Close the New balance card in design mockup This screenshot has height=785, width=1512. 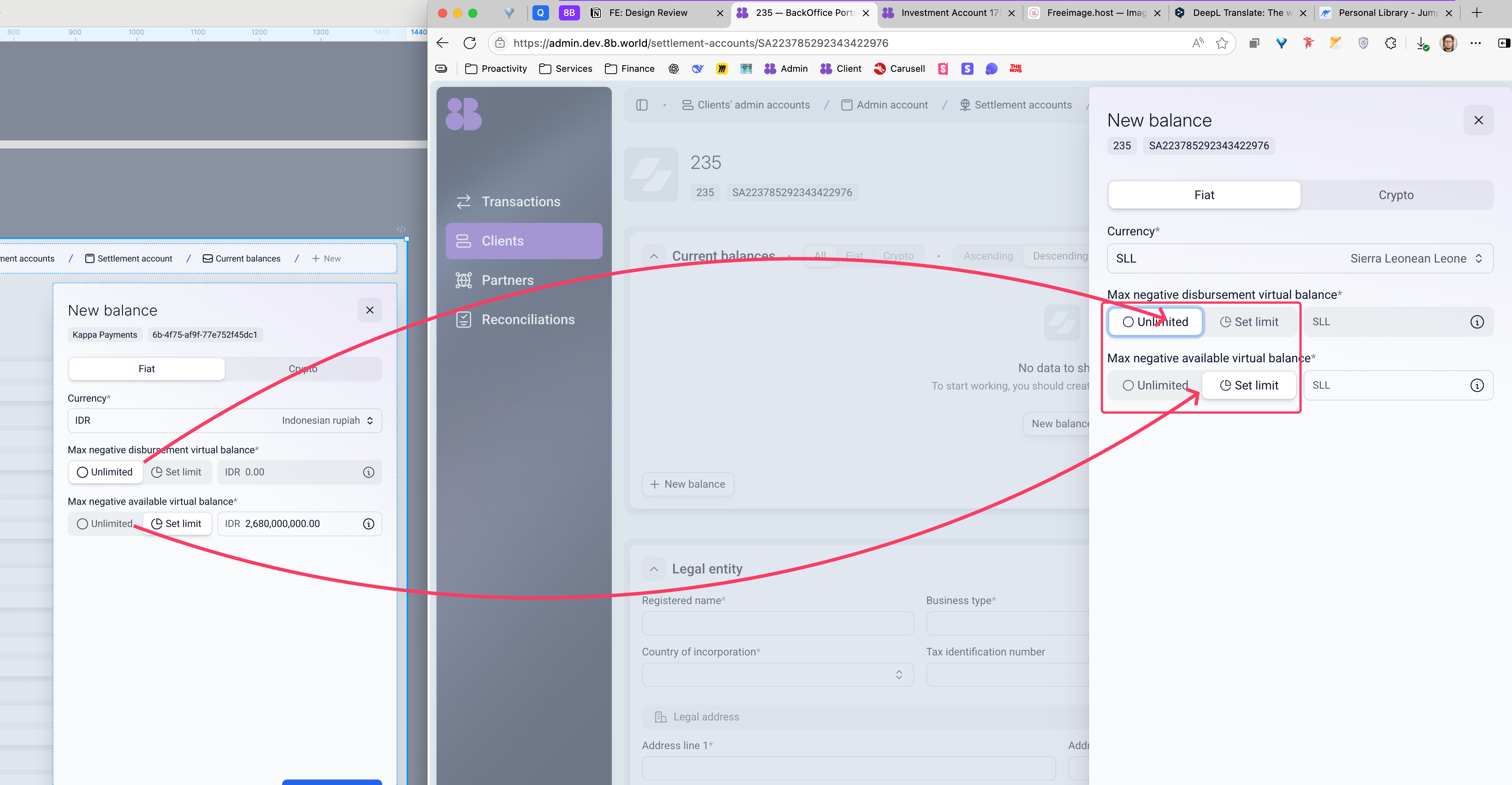[370, 310]
